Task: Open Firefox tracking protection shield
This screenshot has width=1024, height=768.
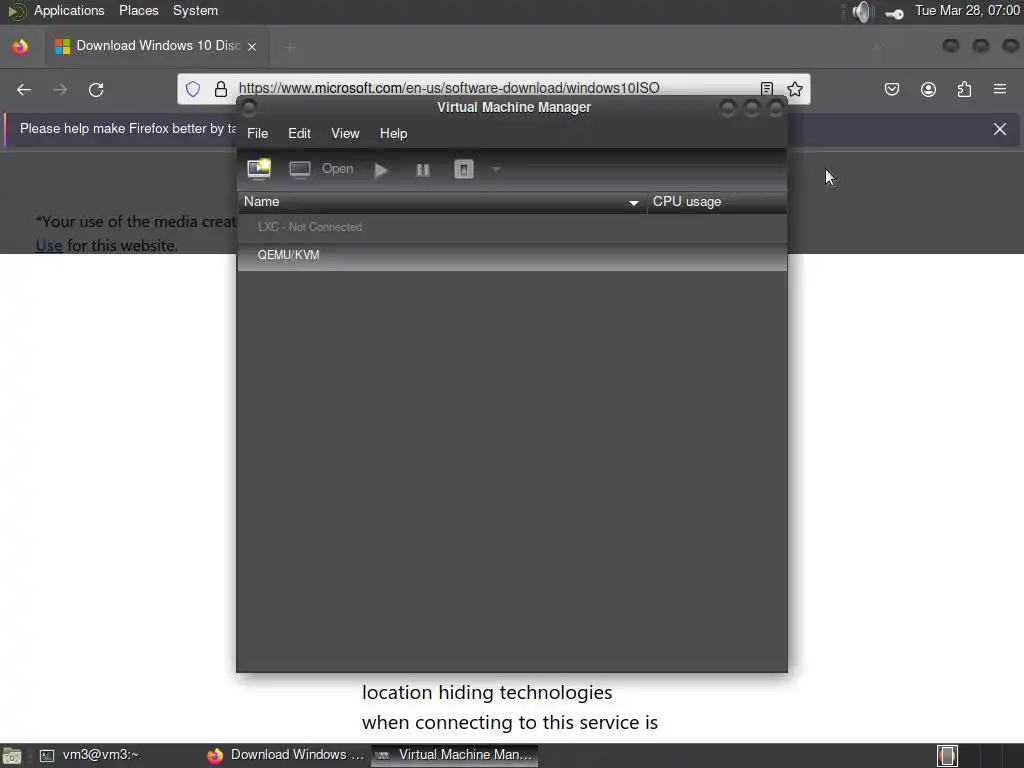Action: tap(193, 89)
